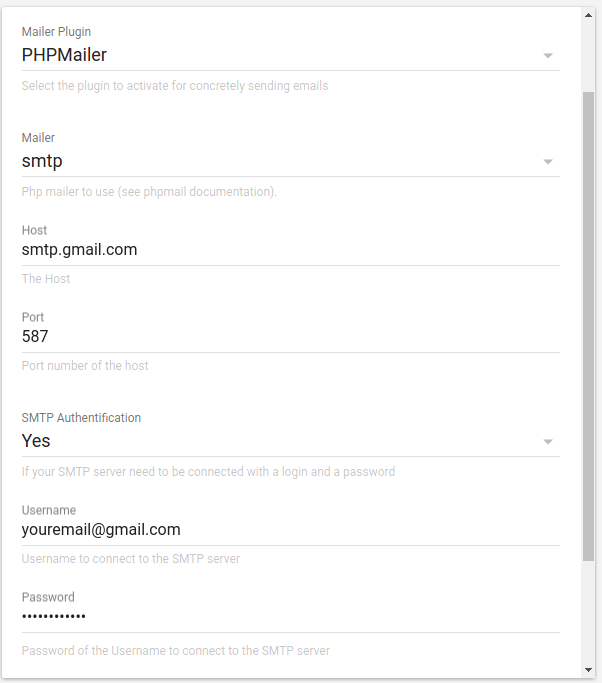Click the phpmail documentation helper text

tap(149, 192)
